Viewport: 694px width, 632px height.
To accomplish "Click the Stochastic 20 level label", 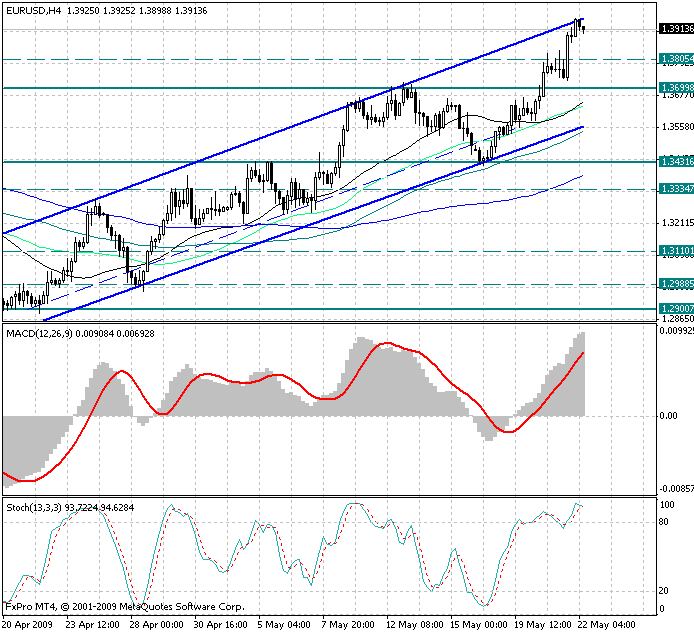I will click(x=663, y=591).
